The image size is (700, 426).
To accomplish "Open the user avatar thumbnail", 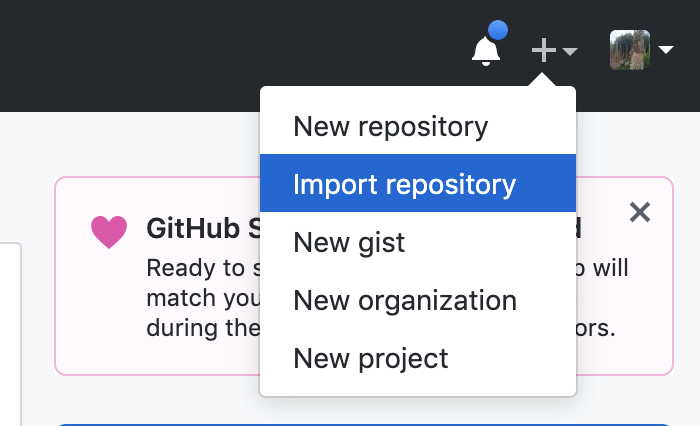I will (630, 50).
